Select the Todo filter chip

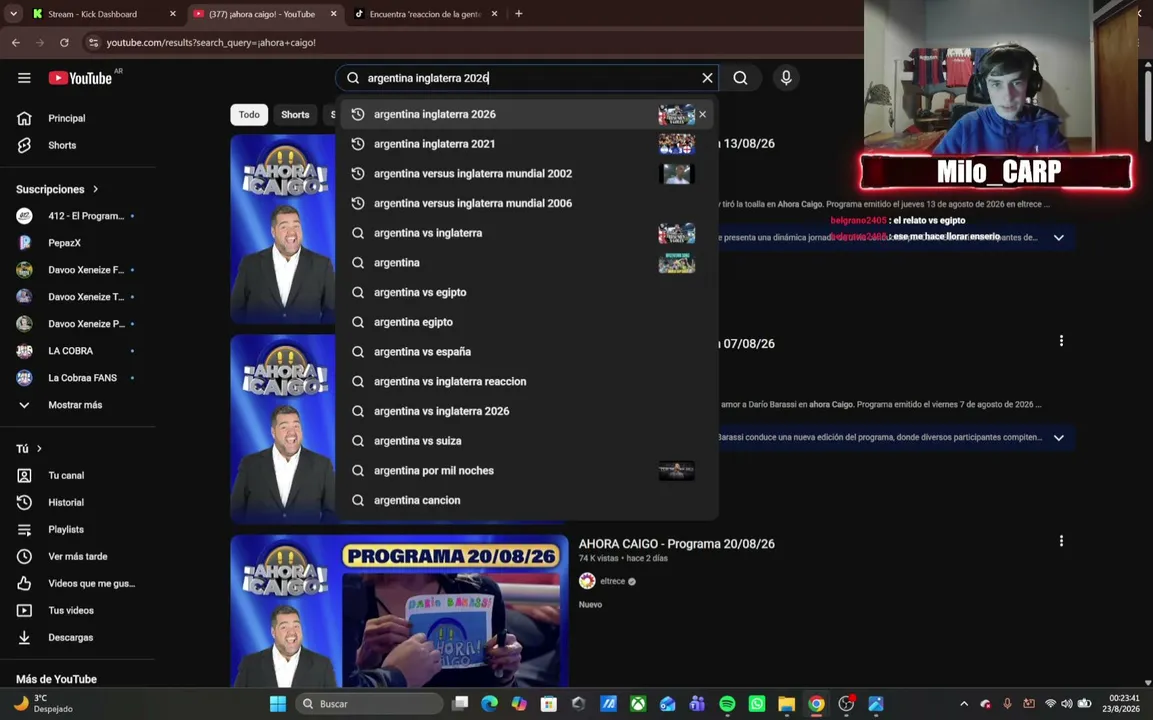coord(249,115)
